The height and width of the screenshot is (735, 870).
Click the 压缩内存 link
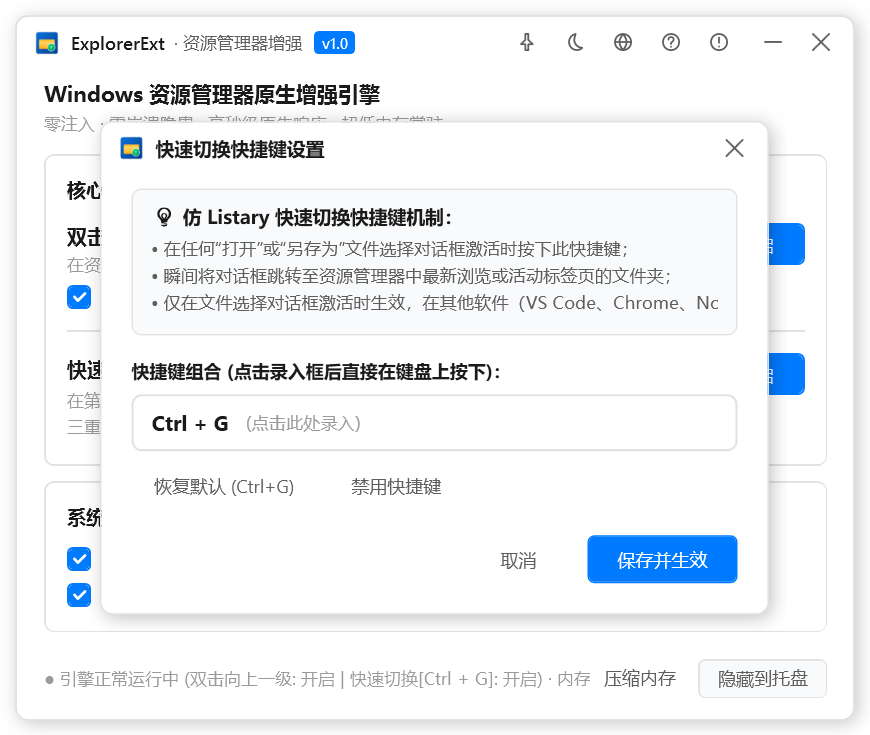coord(640,678)
